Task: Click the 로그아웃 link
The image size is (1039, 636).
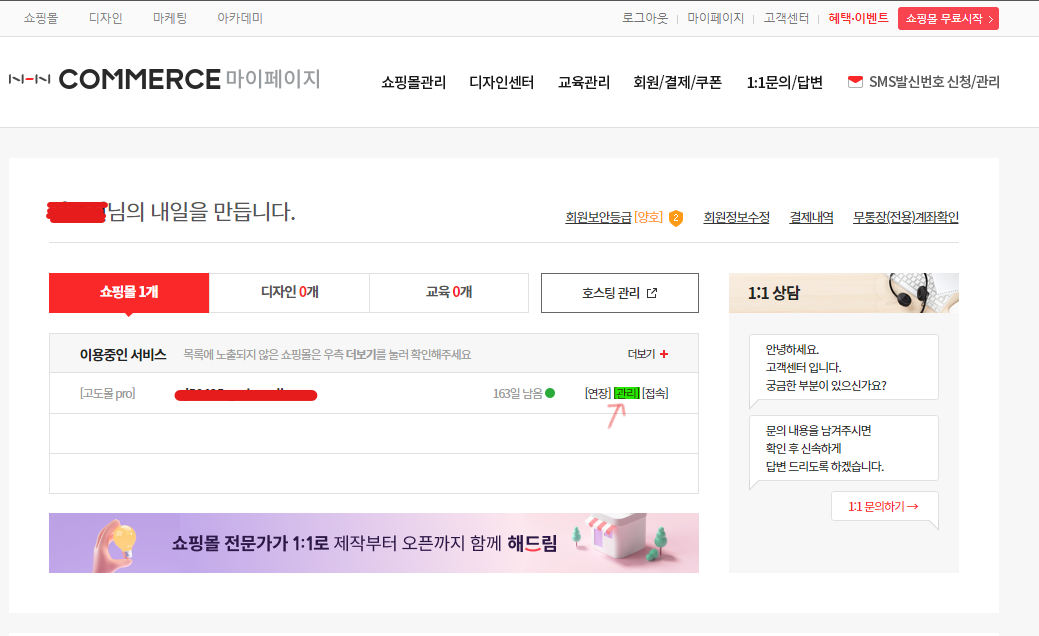Action: [645, 19]
